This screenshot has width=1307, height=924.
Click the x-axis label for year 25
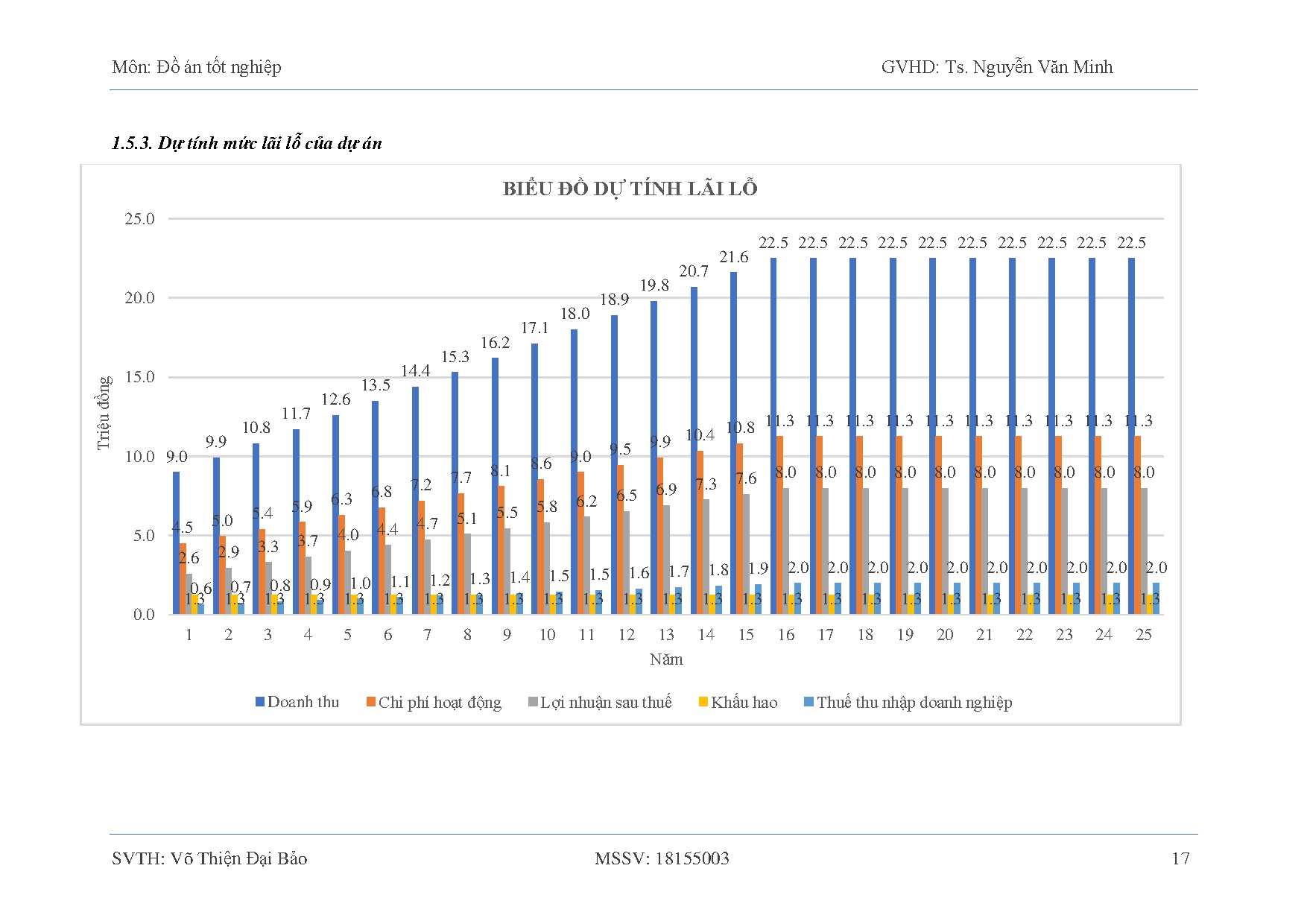[x=1143, y=635]
